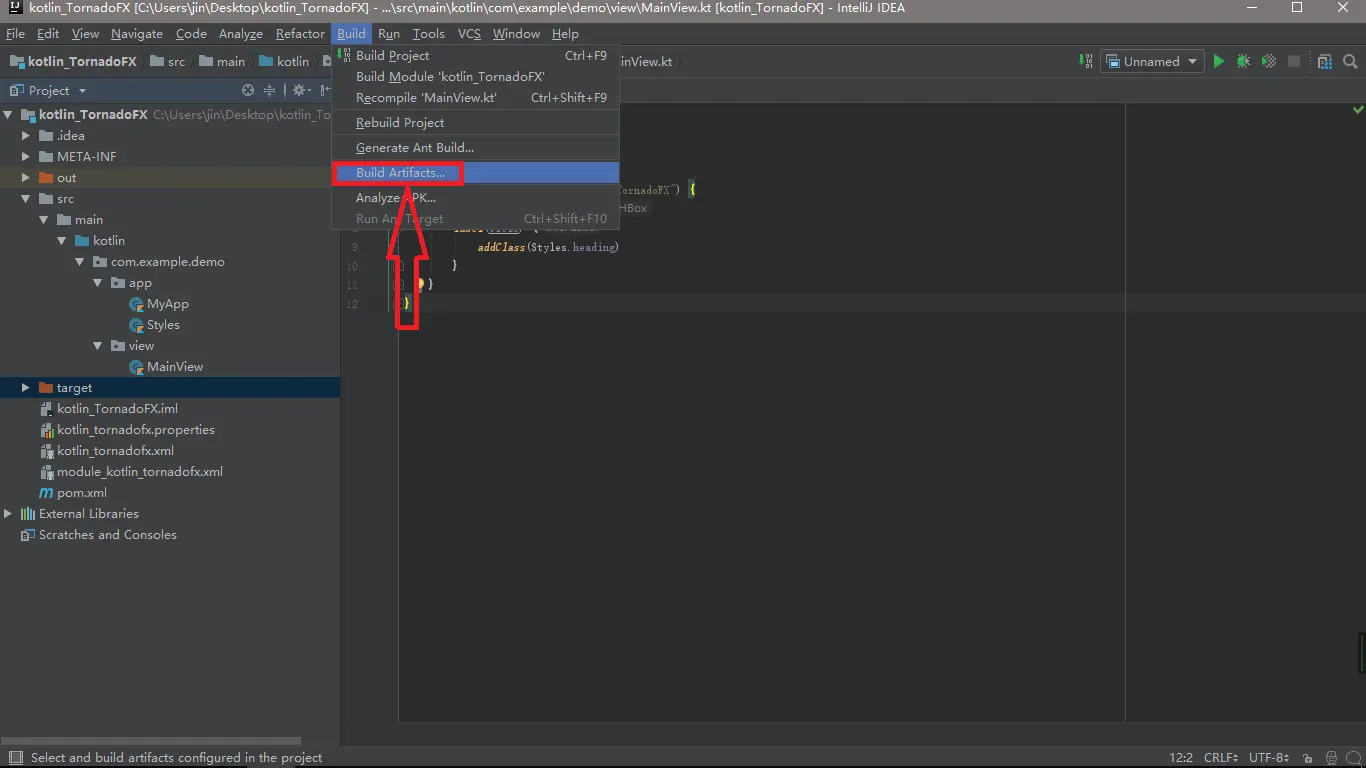Expand the .idea folder

[26, 136]
